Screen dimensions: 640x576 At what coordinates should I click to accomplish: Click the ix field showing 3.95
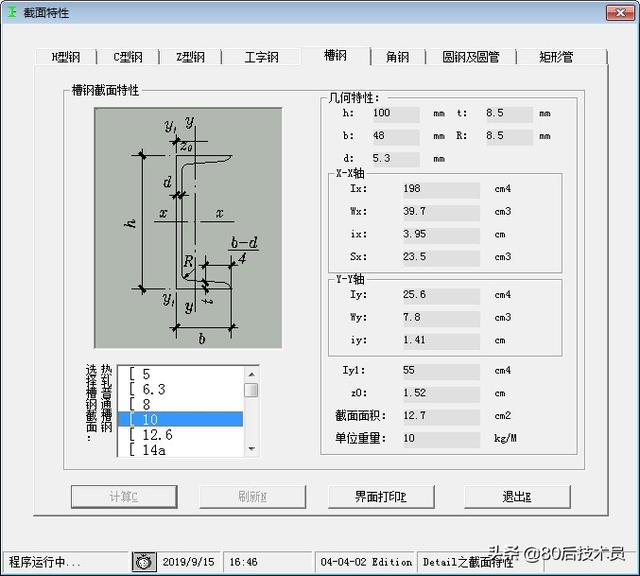(x=441, y=234)
